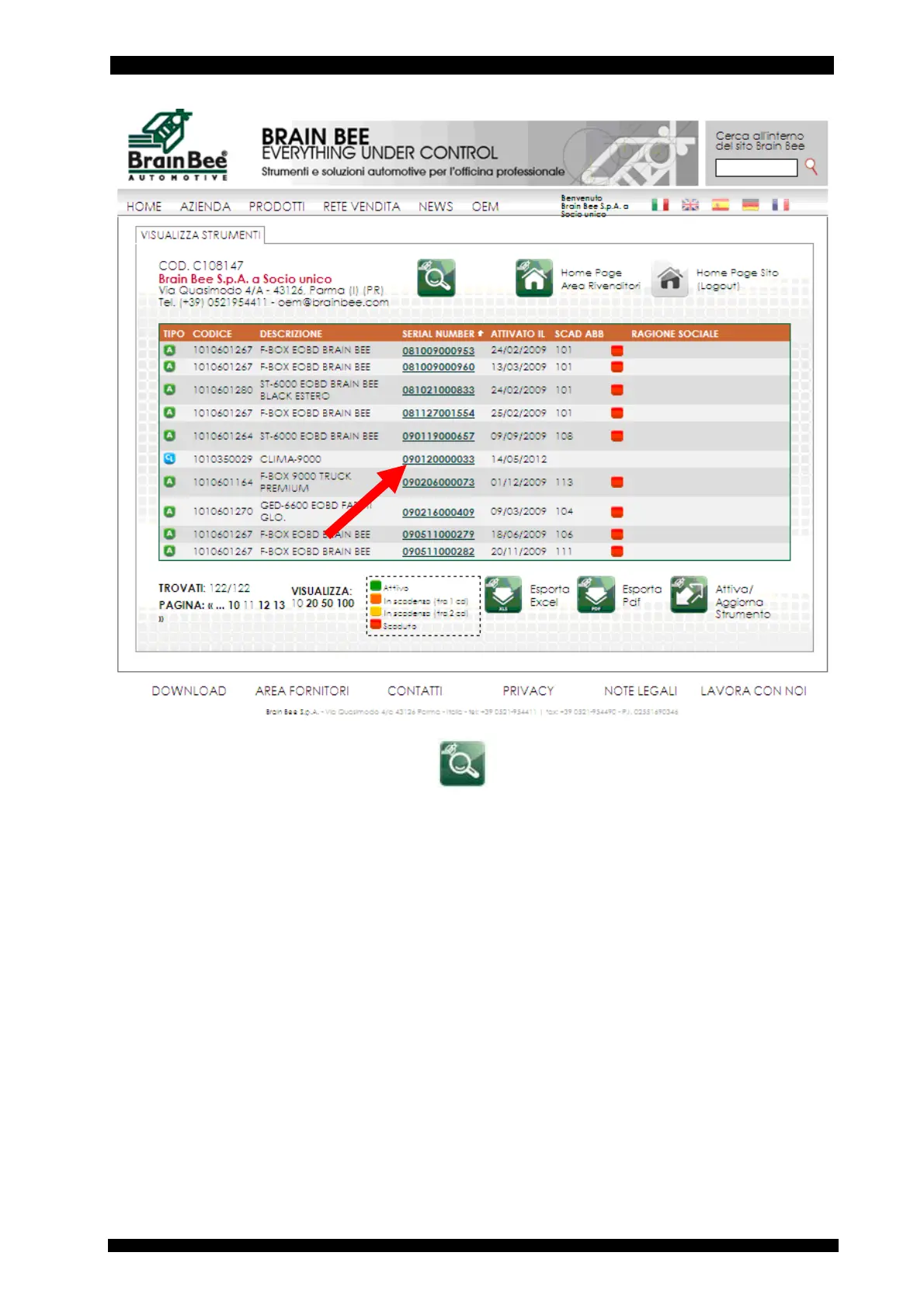Click green type icon in F-BOX 9000 TRUCK row

(x=169, y=482)
